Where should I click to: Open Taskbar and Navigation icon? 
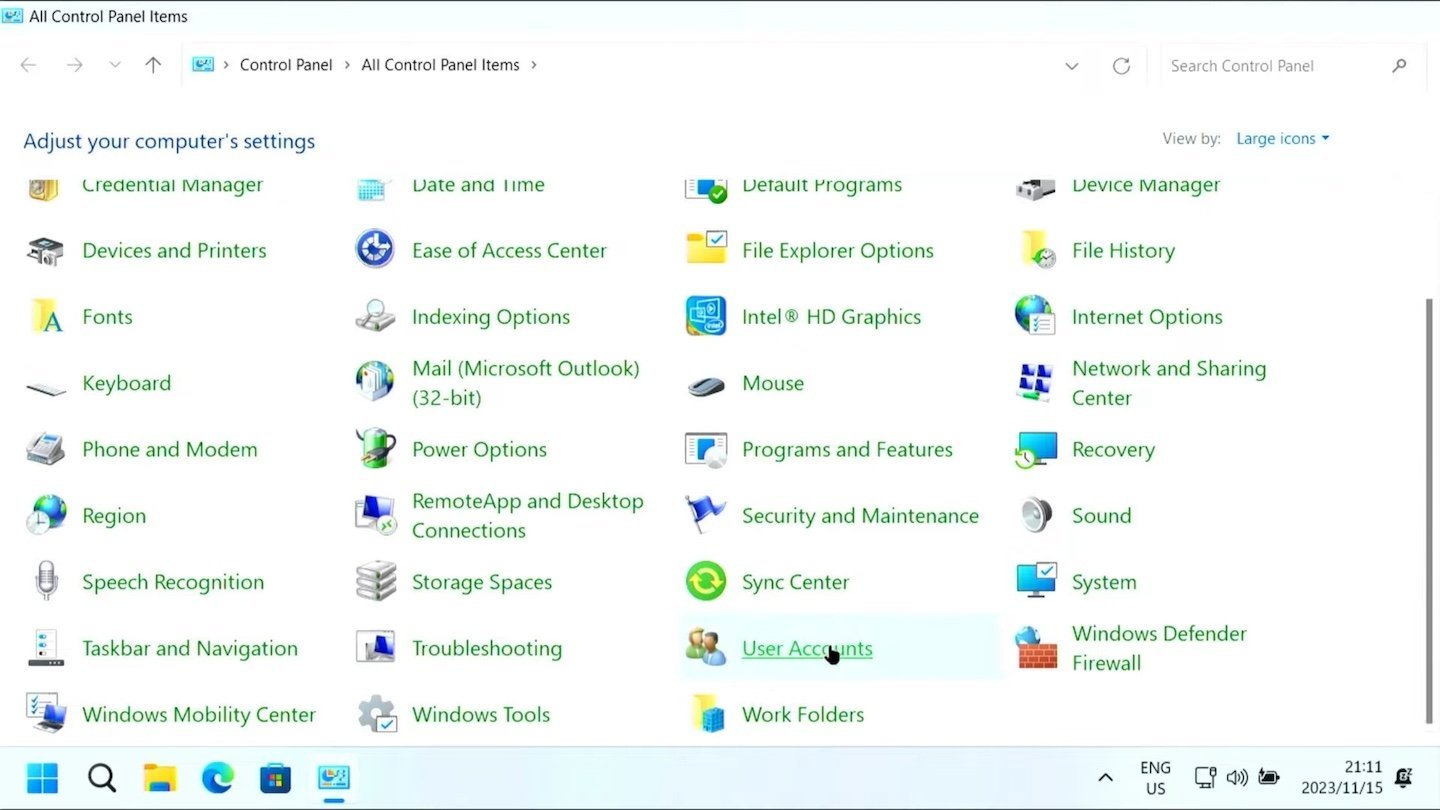[x=46, y=648]
